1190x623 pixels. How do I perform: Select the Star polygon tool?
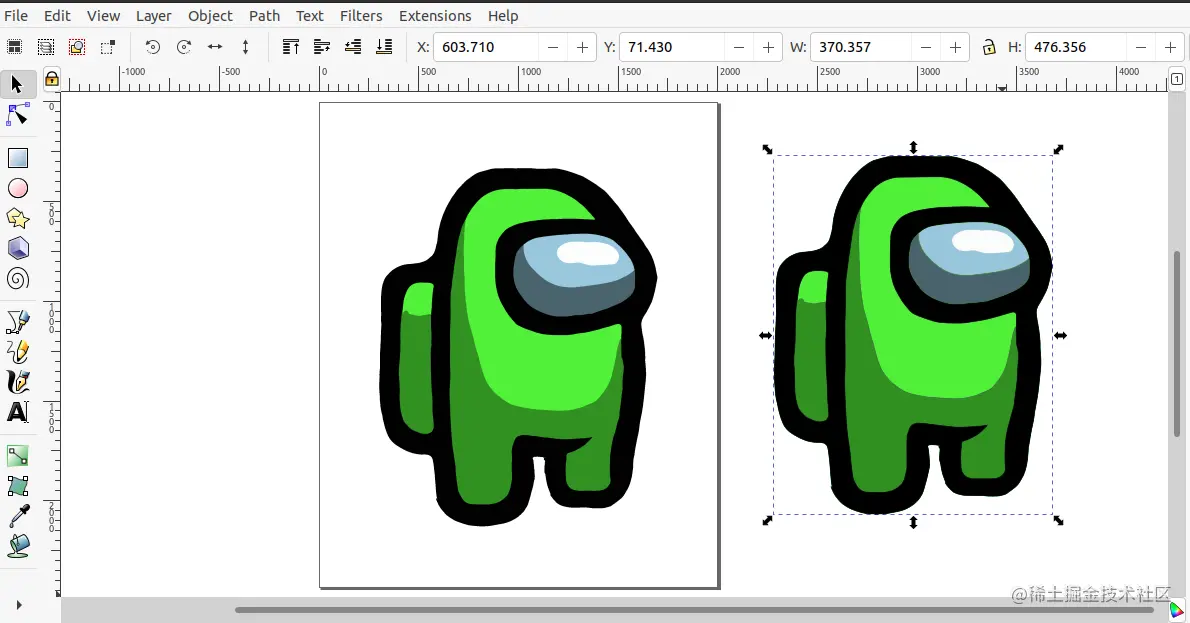(x=17, y=219)
